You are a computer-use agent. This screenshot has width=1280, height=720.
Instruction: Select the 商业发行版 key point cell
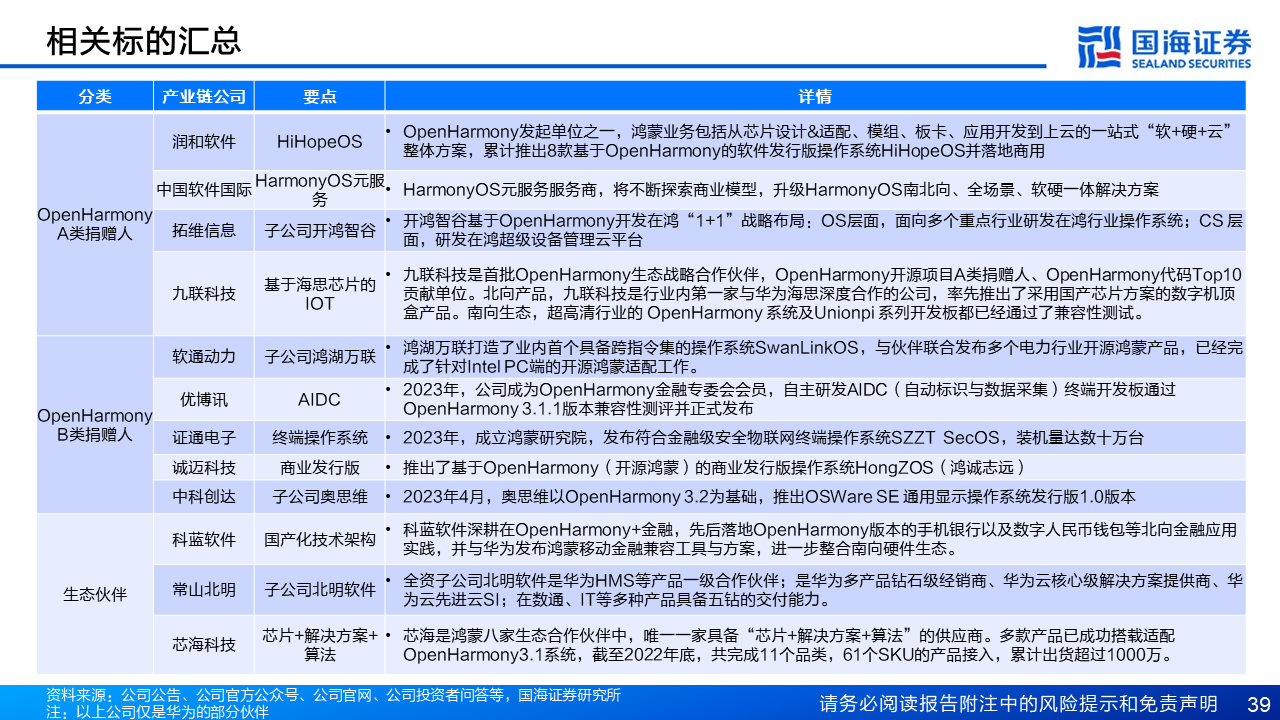point(320,467)
